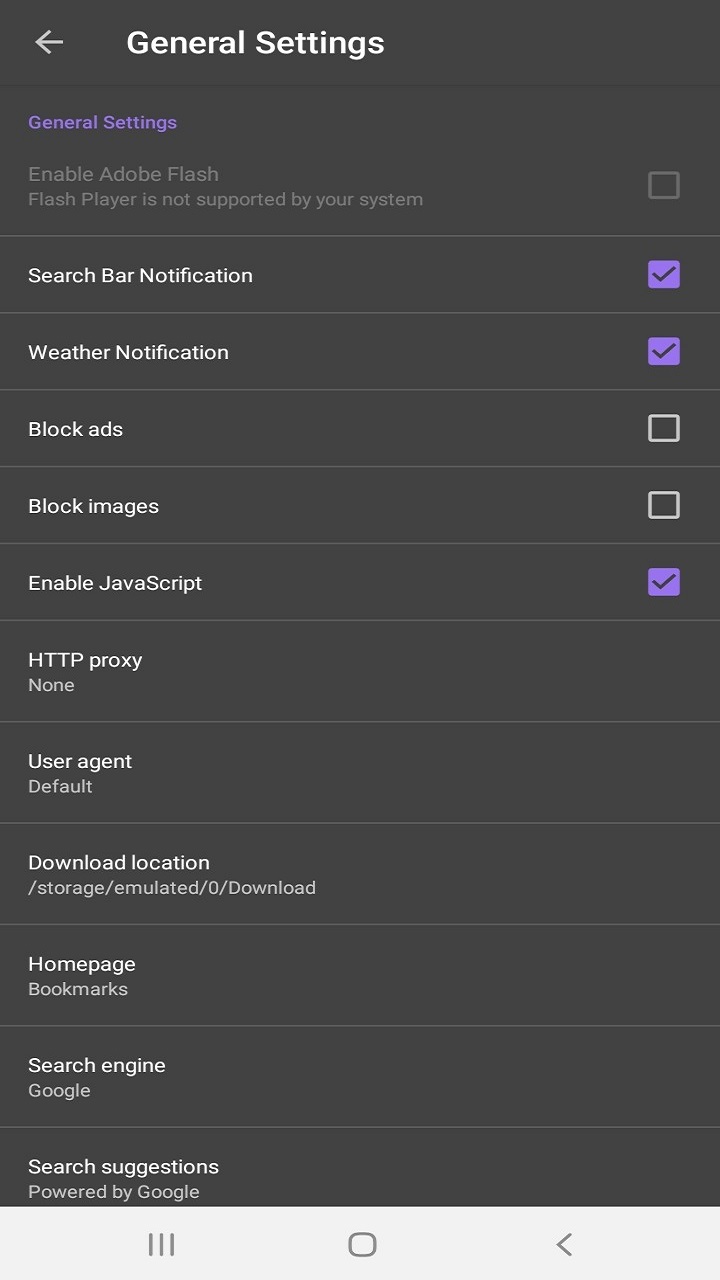The height and width of the screenshot is (1280, 720).
Task: Open the HTTP proxy setting
Action: pyautogui.click(x=360, y=672)
